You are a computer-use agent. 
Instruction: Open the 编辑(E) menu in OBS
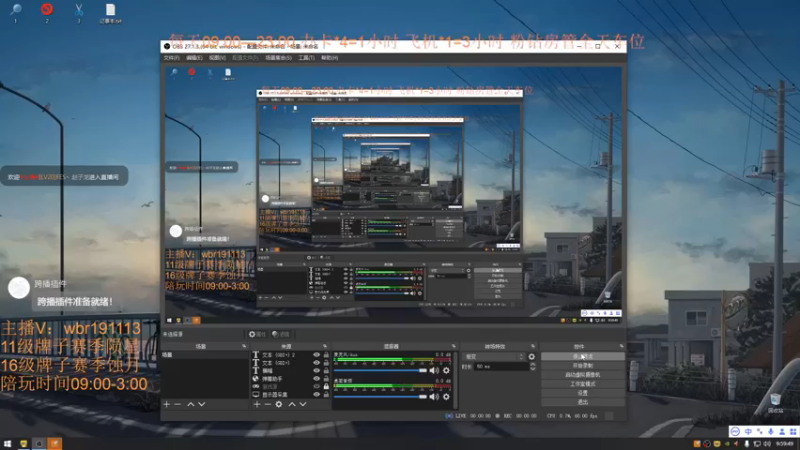(x=194, y=58)
